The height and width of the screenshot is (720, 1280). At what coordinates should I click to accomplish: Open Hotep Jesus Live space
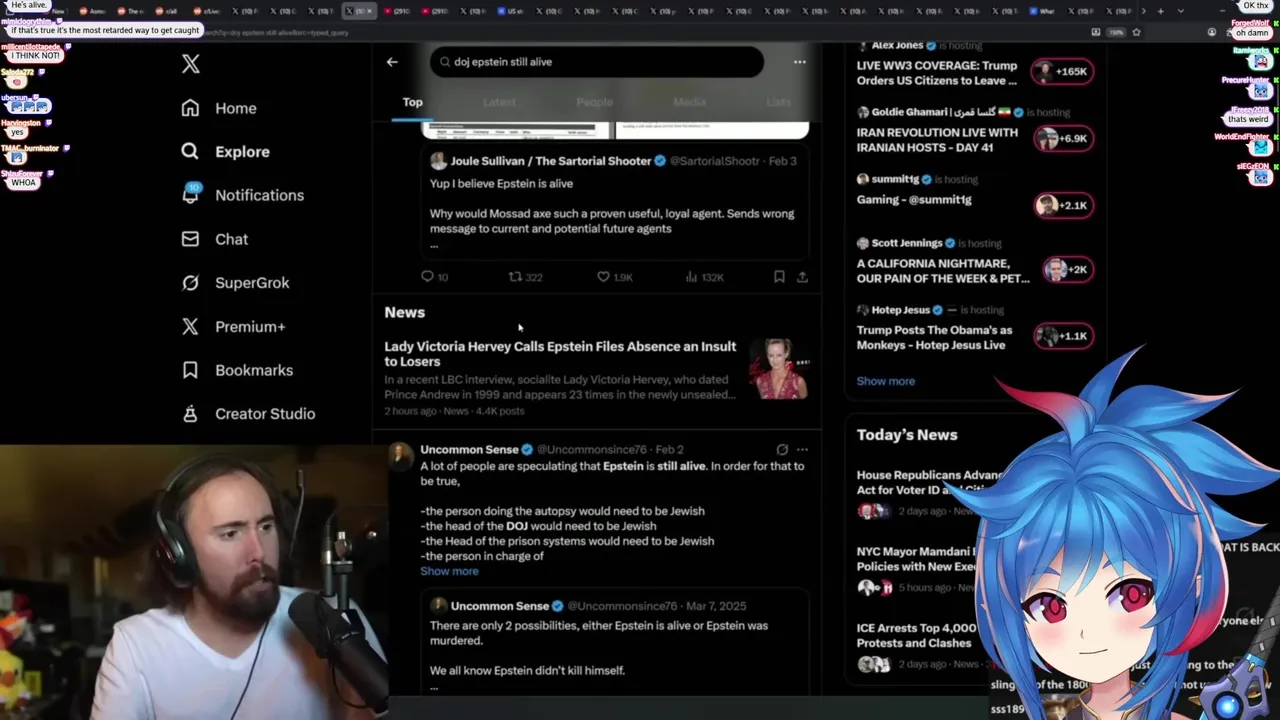(934, 337)
